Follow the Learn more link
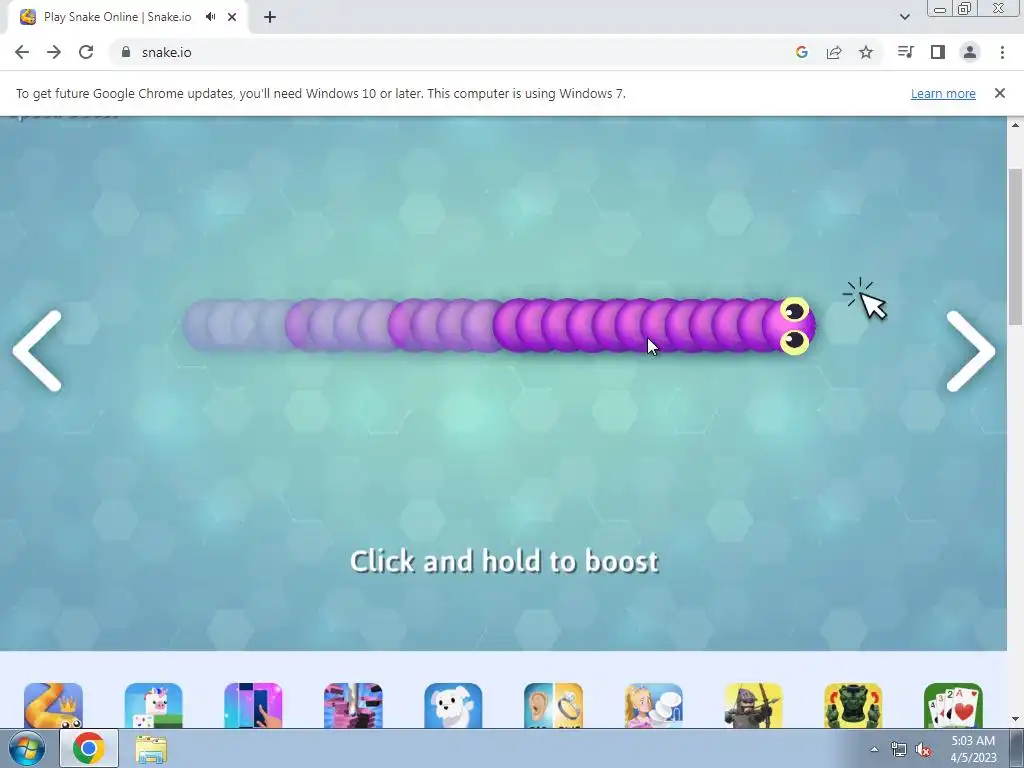The height and width of the screenshot is (768, 1024). (943, 93)
